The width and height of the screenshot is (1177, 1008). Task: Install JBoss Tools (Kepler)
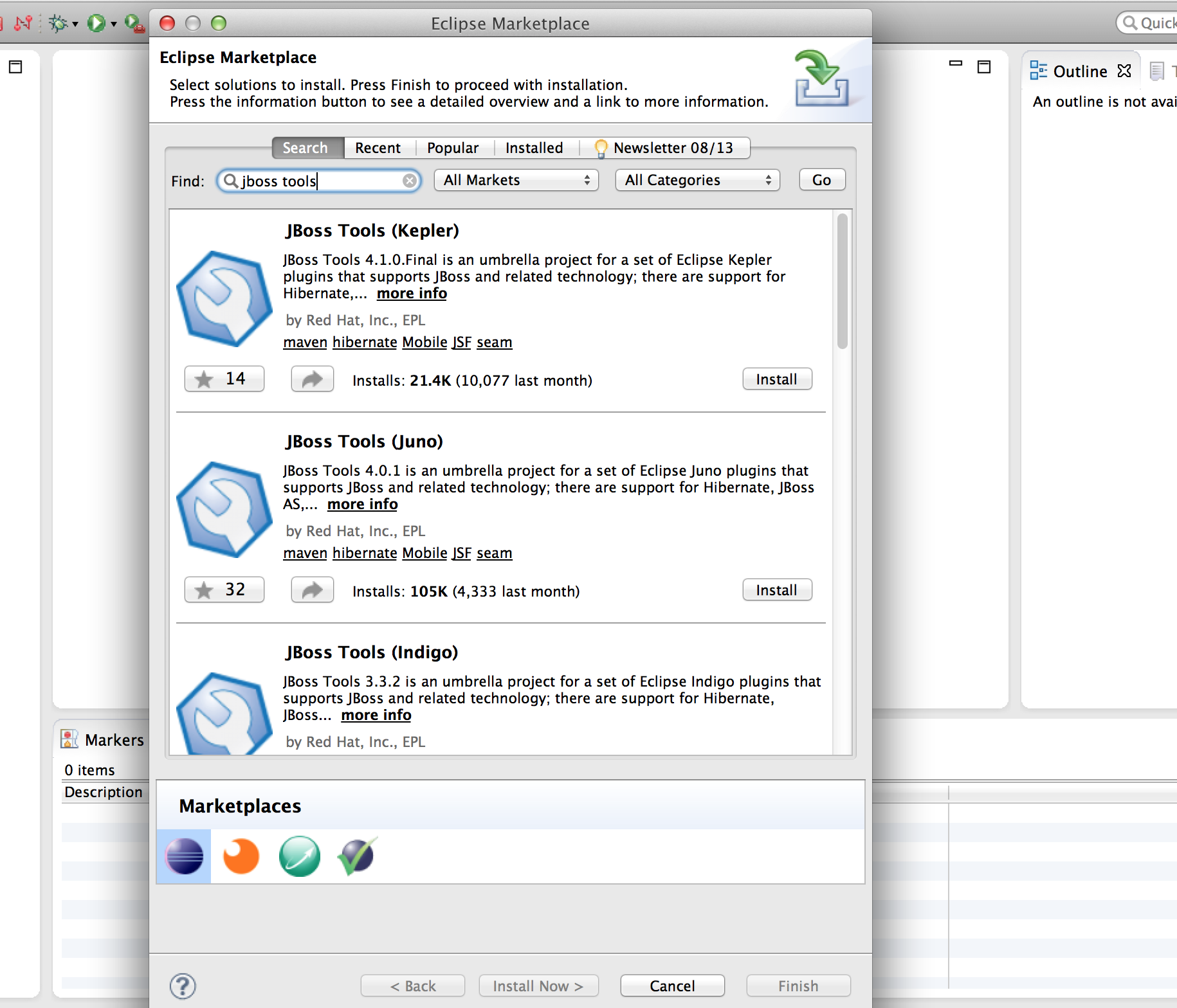[776, 379]
